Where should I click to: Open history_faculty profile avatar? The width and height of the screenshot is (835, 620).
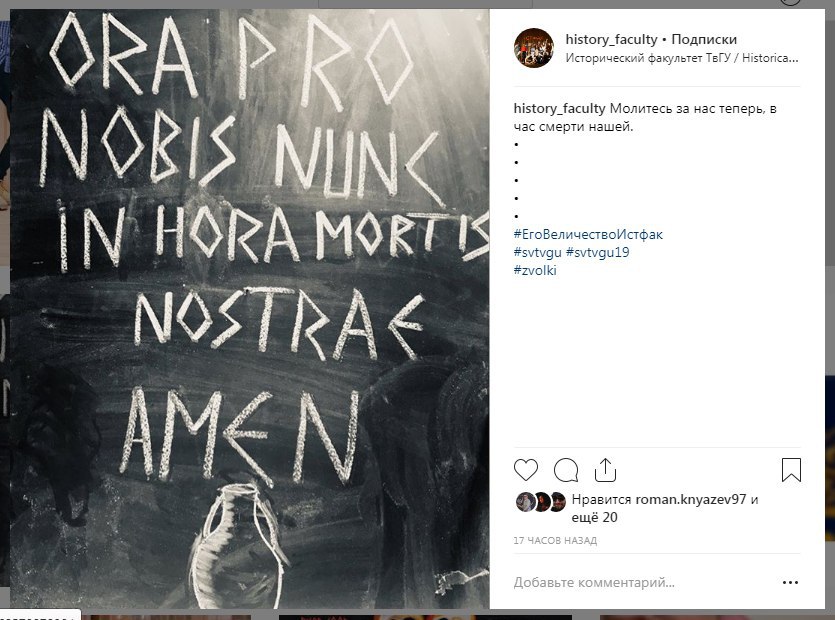534,48
